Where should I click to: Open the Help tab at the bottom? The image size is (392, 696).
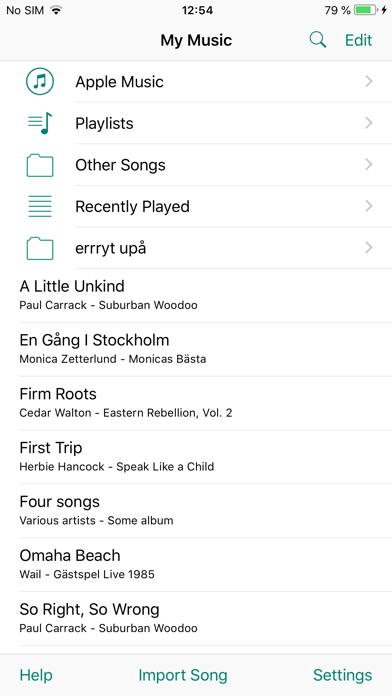pyautogui.click(x=36, y=675)
